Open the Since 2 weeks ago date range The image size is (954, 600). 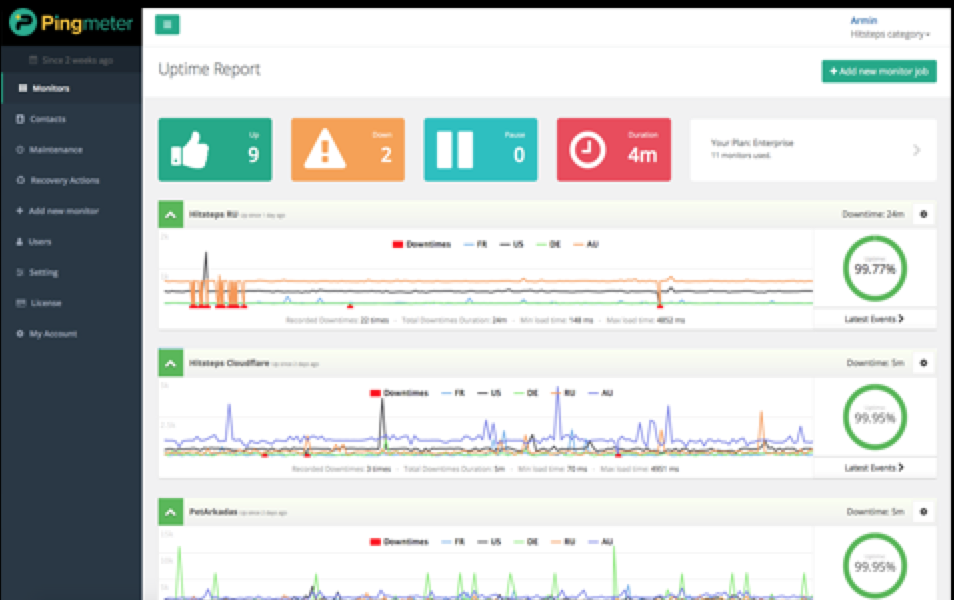pyautogui.click(x=71, y=60)
